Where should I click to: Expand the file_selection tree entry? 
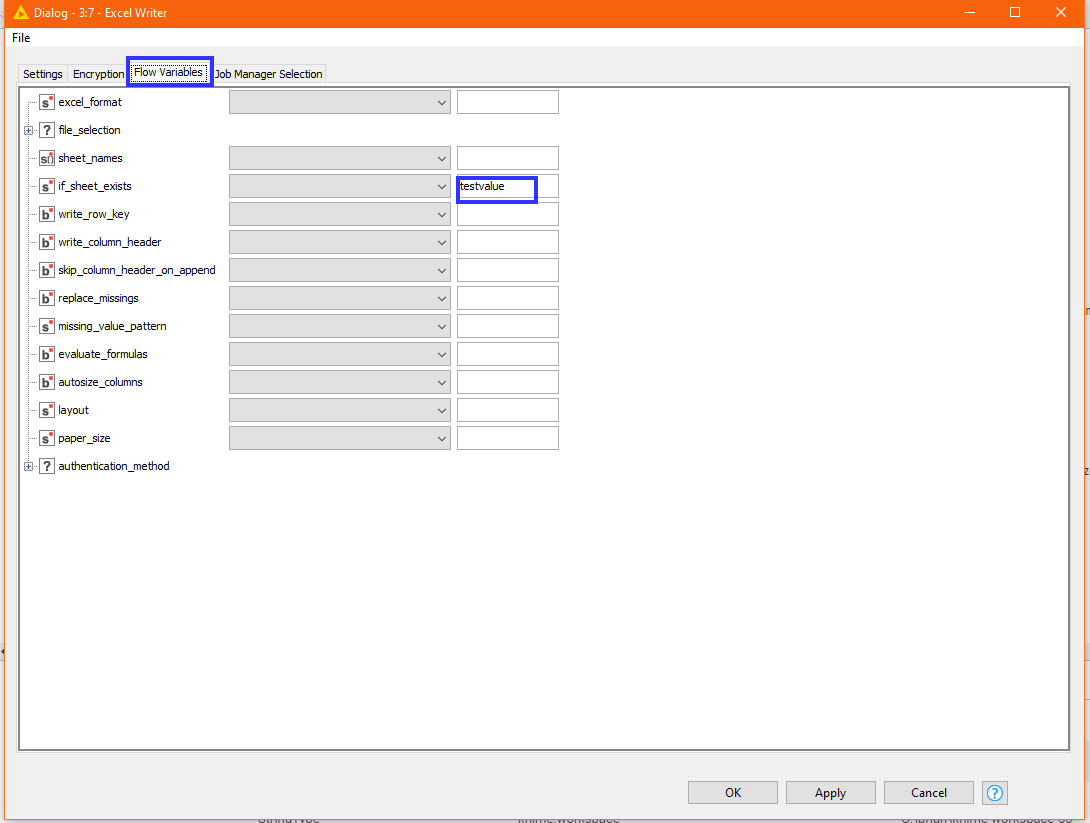(28, 130)
